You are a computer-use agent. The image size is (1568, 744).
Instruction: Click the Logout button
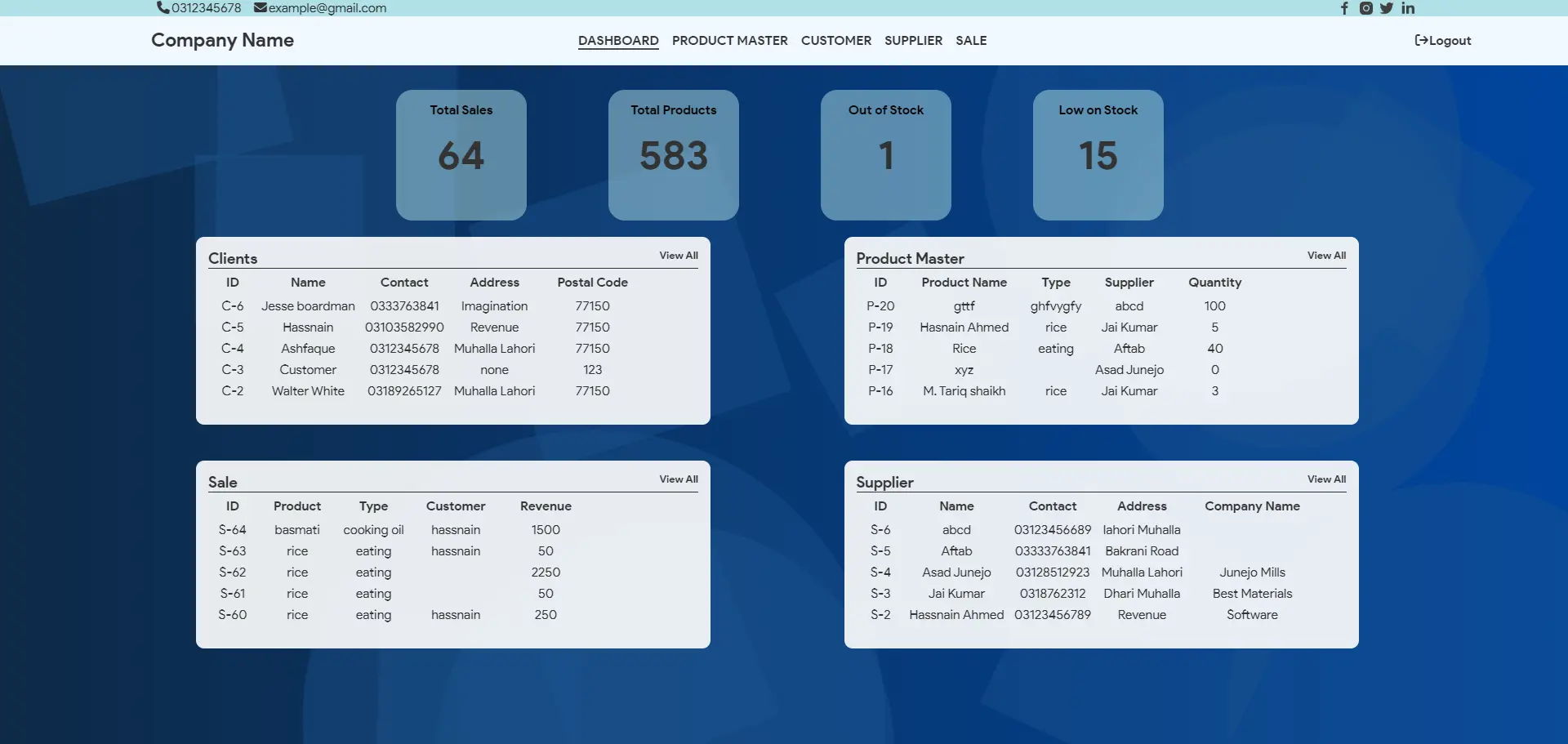click(x=1443, y=40)
